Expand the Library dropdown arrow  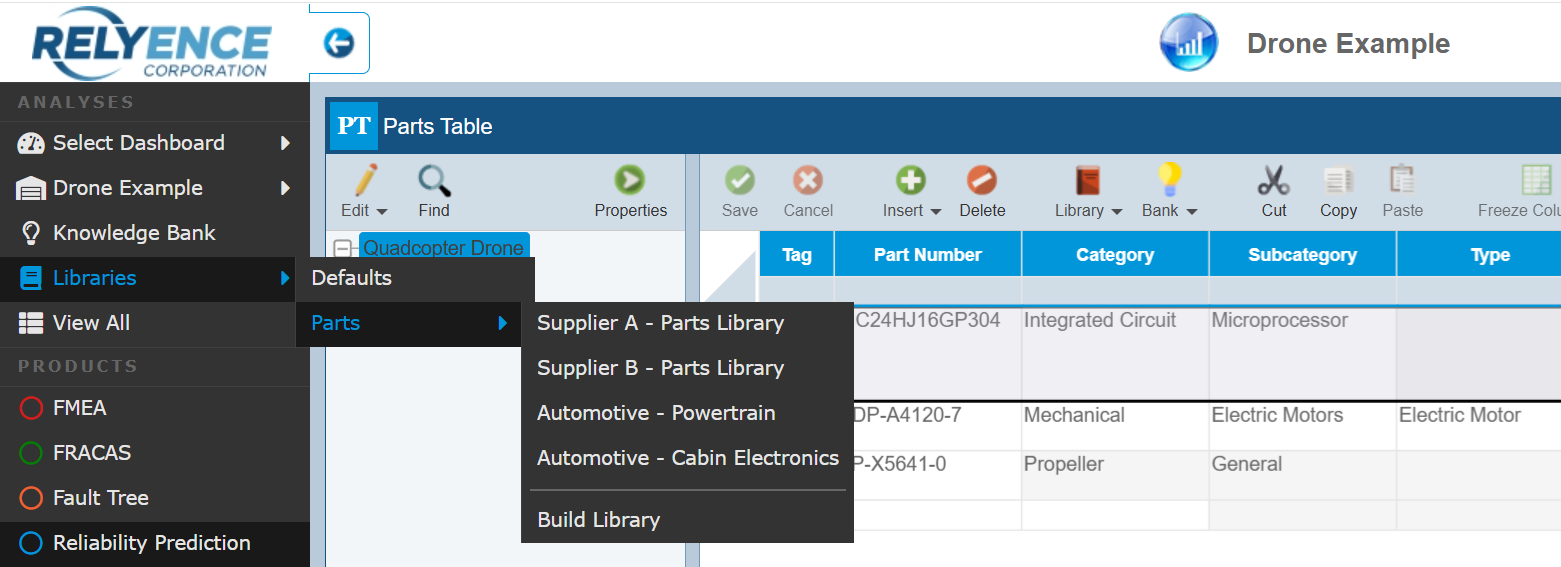click(1116, 212)
